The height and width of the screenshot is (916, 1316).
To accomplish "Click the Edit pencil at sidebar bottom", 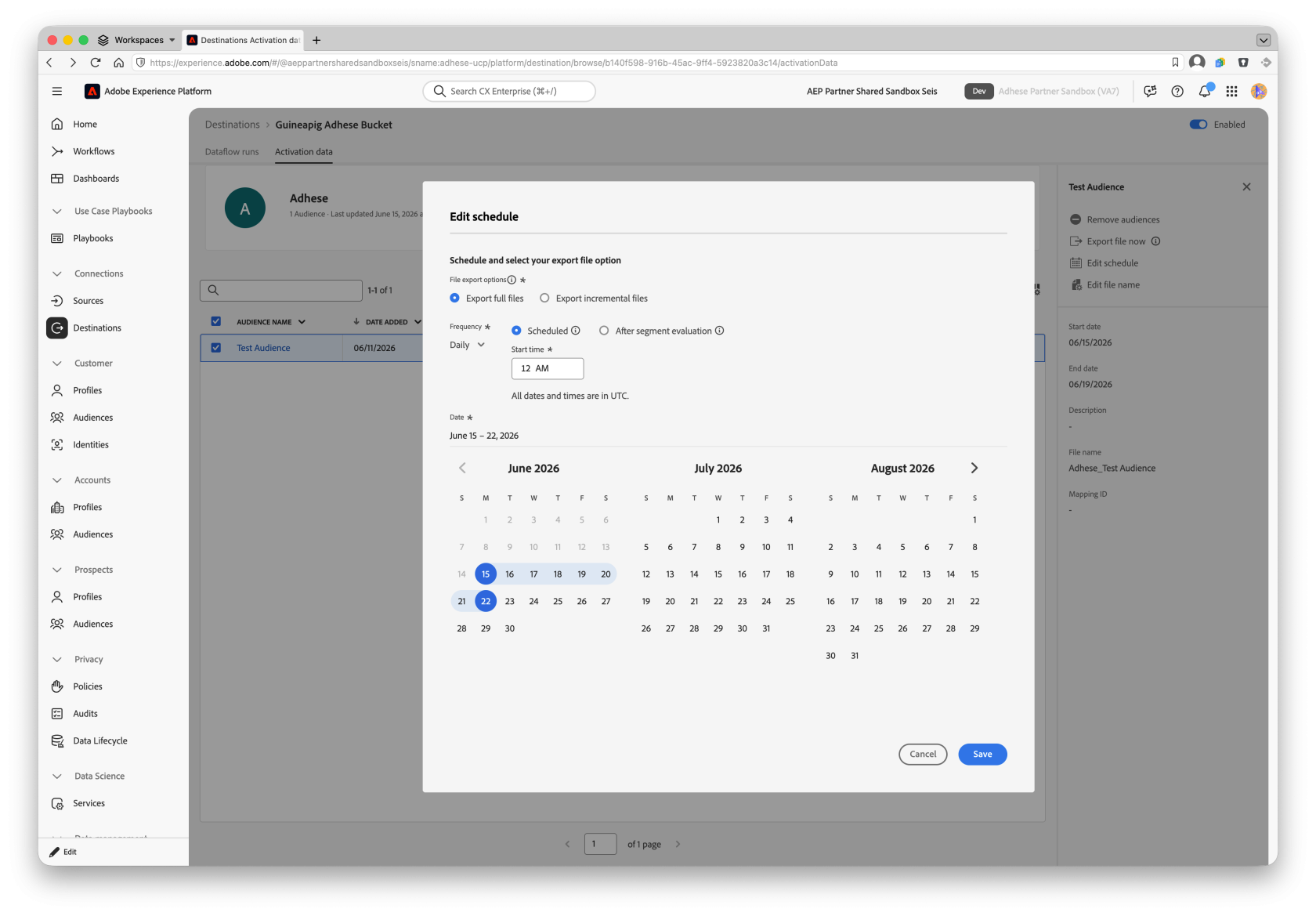I will click(63, 852).
